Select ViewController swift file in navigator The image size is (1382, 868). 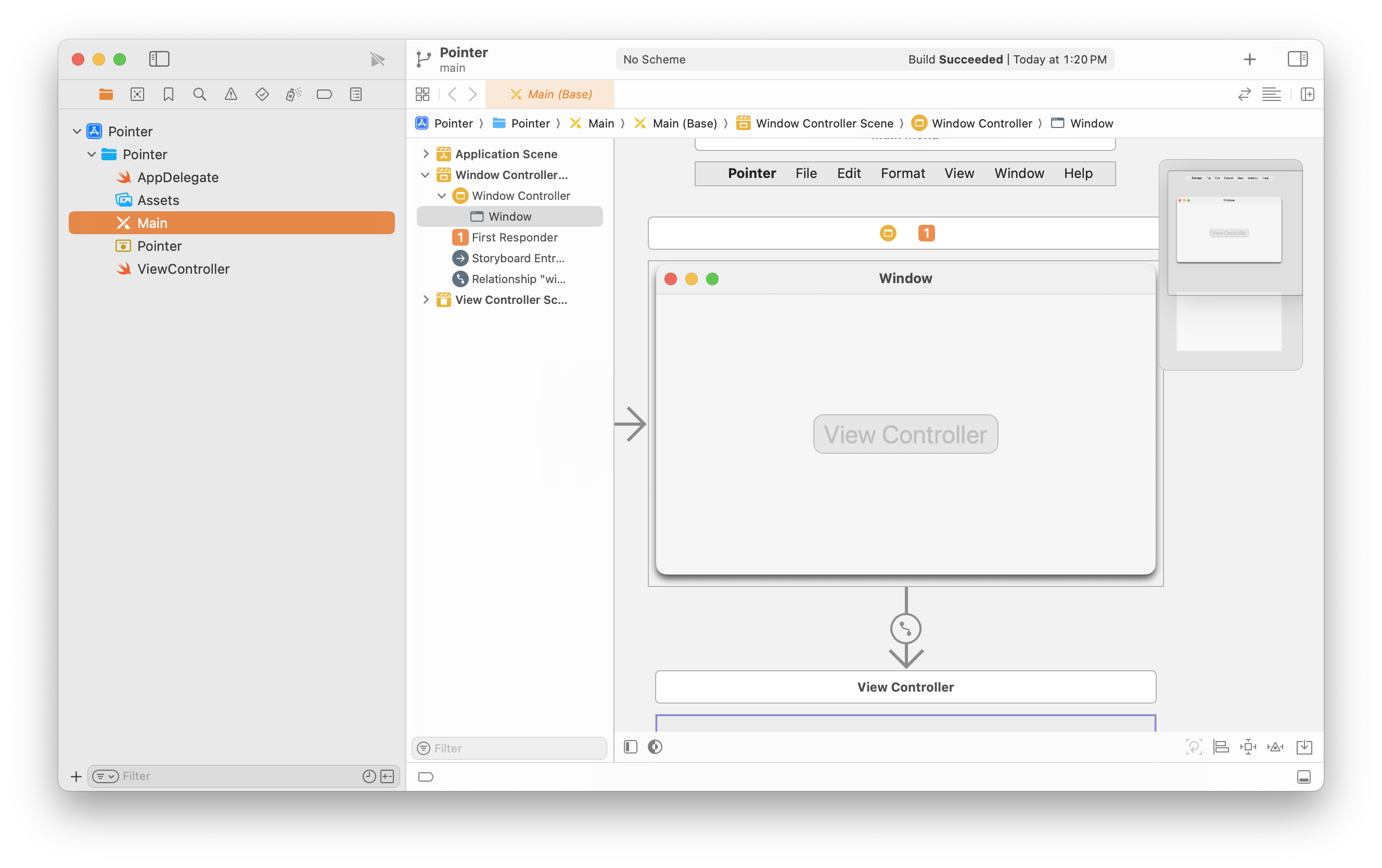(x=183, y=269)
